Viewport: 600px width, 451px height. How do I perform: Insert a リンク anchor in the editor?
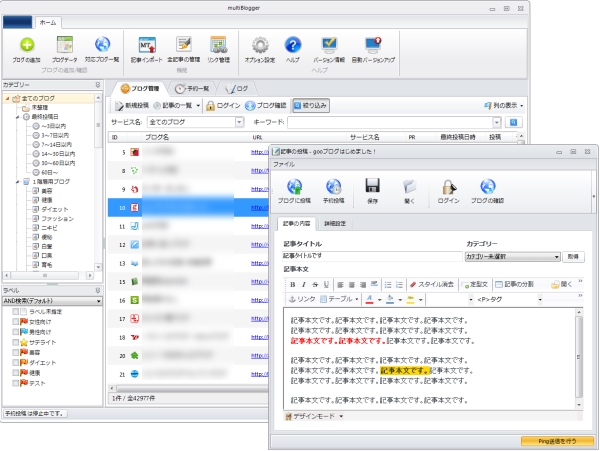(x=302, y=299)
